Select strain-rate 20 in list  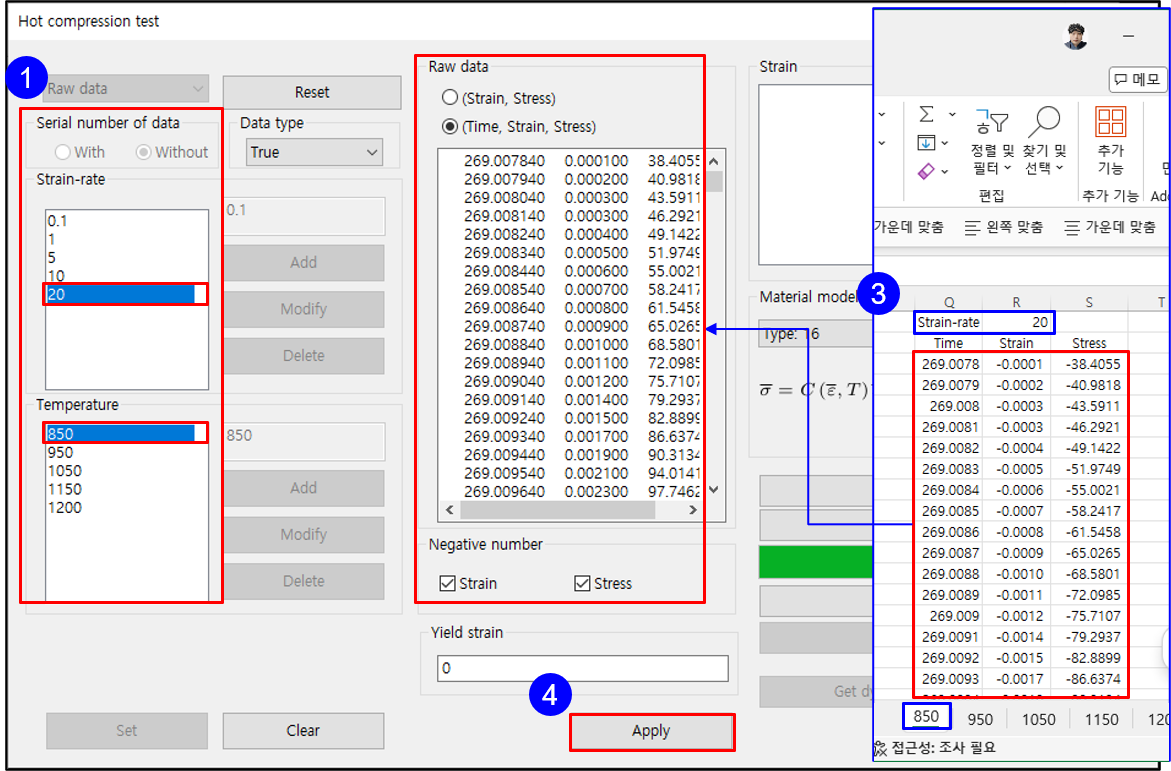tap(126, 294)
